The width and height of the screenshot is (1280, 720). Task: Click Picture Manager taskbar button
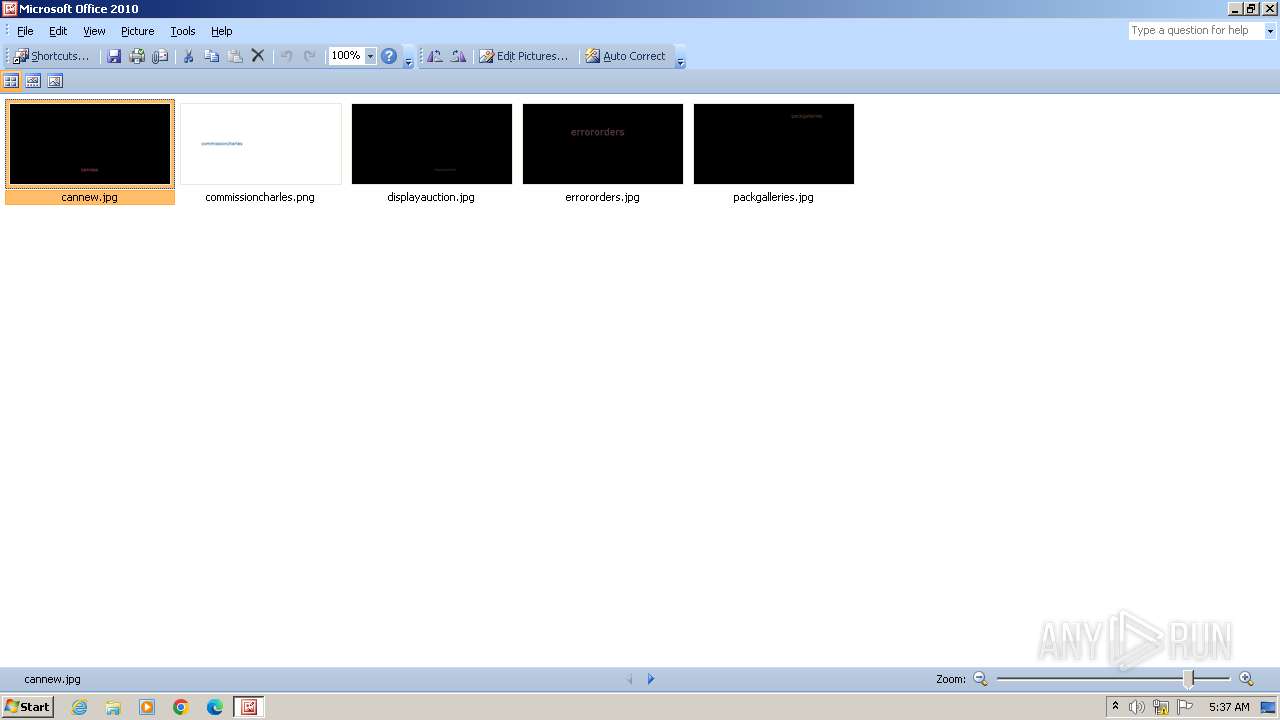[249, 707]
